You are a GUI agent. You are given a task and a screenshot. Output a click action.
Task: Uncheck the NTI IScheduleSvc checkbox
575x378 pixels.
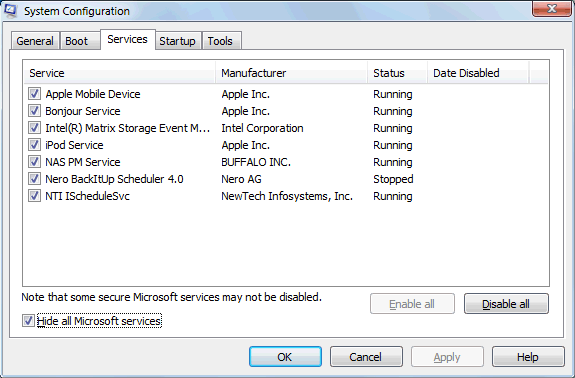34,196
